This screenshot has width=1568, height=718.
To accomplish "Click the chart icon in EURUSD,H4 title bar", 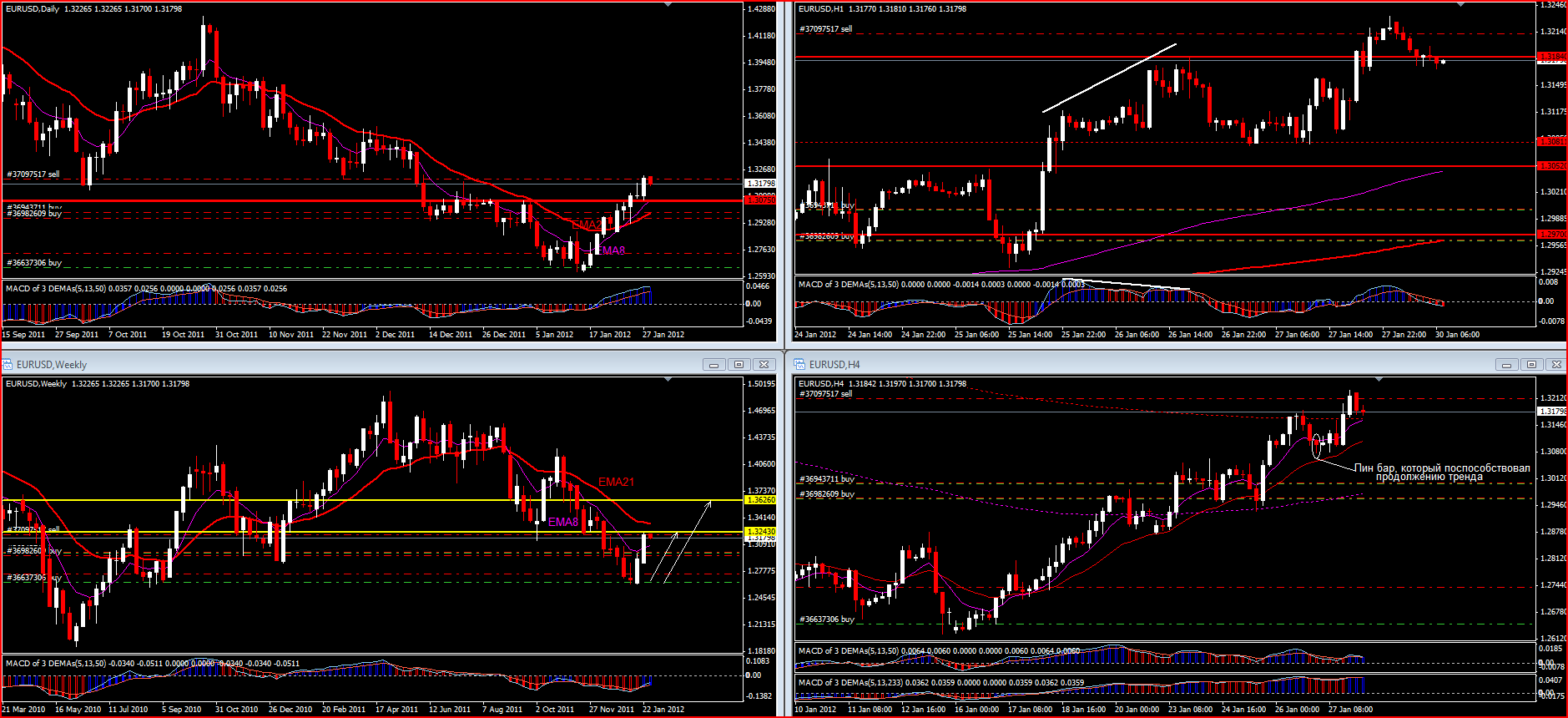I will pyautogui.click(x=799, y=365).
